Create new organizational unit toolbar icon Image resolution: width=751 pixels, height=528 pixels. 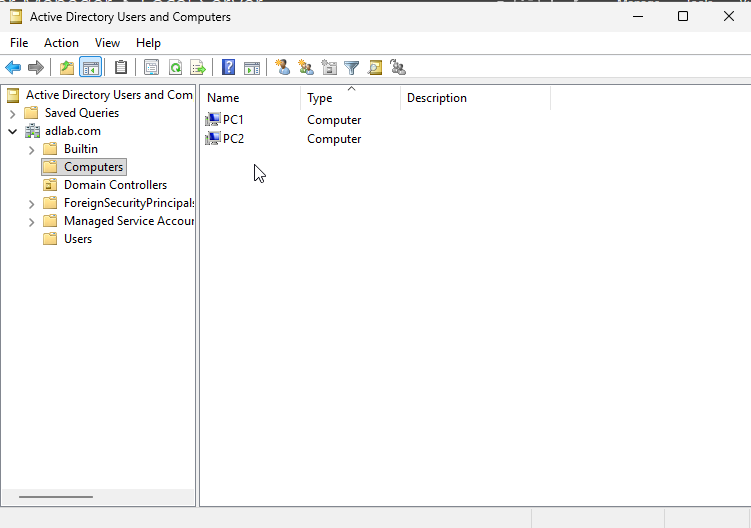[x=329, y=67]
